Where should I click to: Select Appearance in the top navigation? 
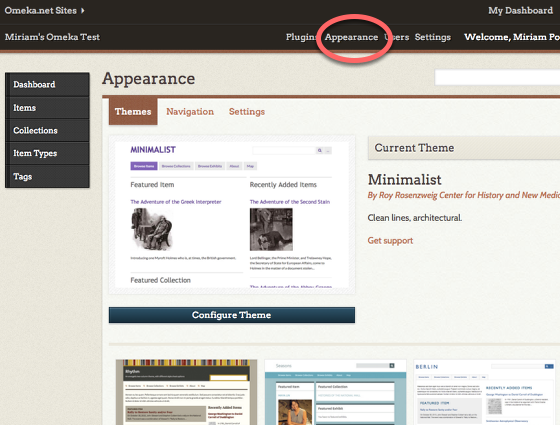[351, 37]
